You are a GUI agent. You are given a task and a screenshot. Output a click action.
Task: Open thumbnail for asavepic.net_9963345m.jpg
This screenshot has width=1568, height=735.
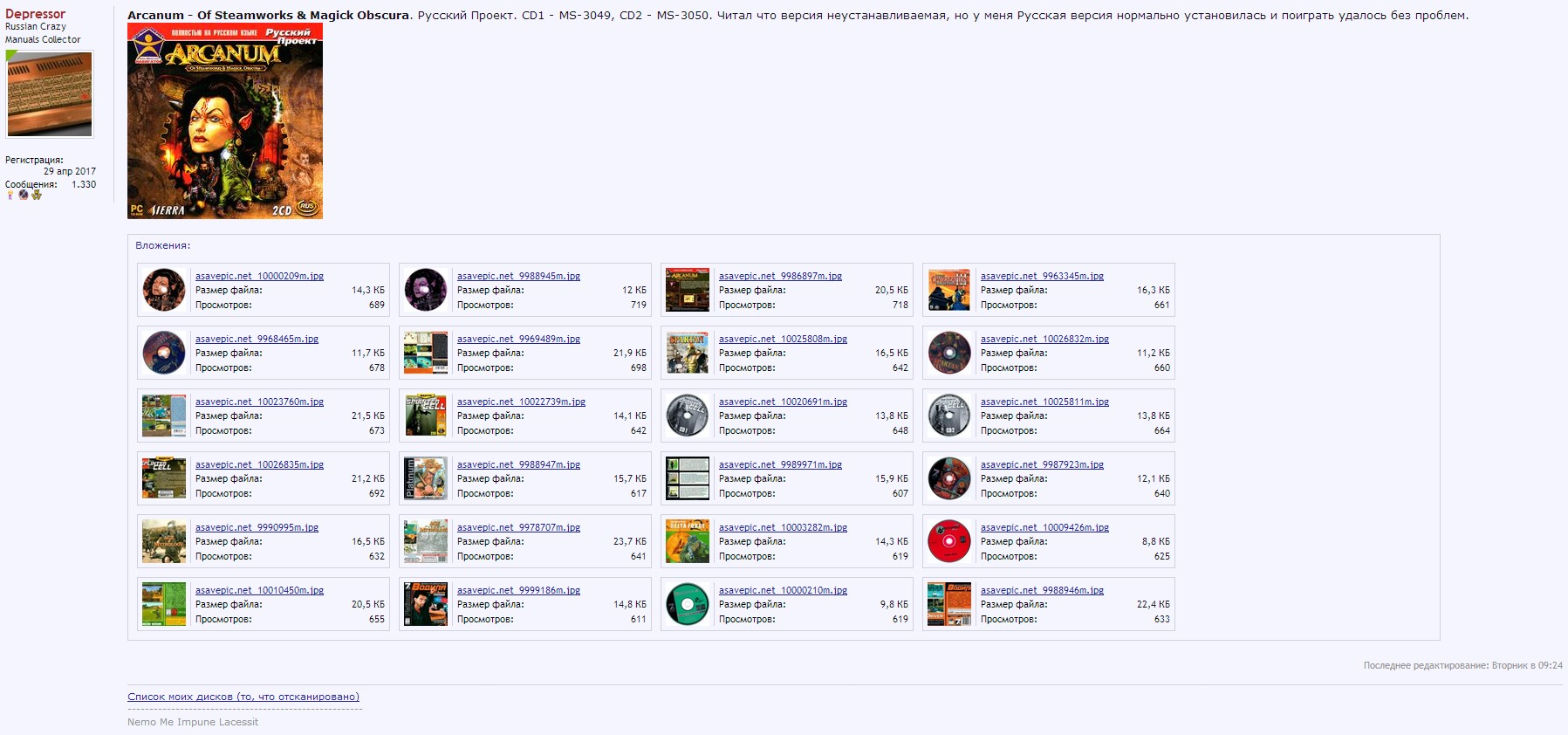949,290
